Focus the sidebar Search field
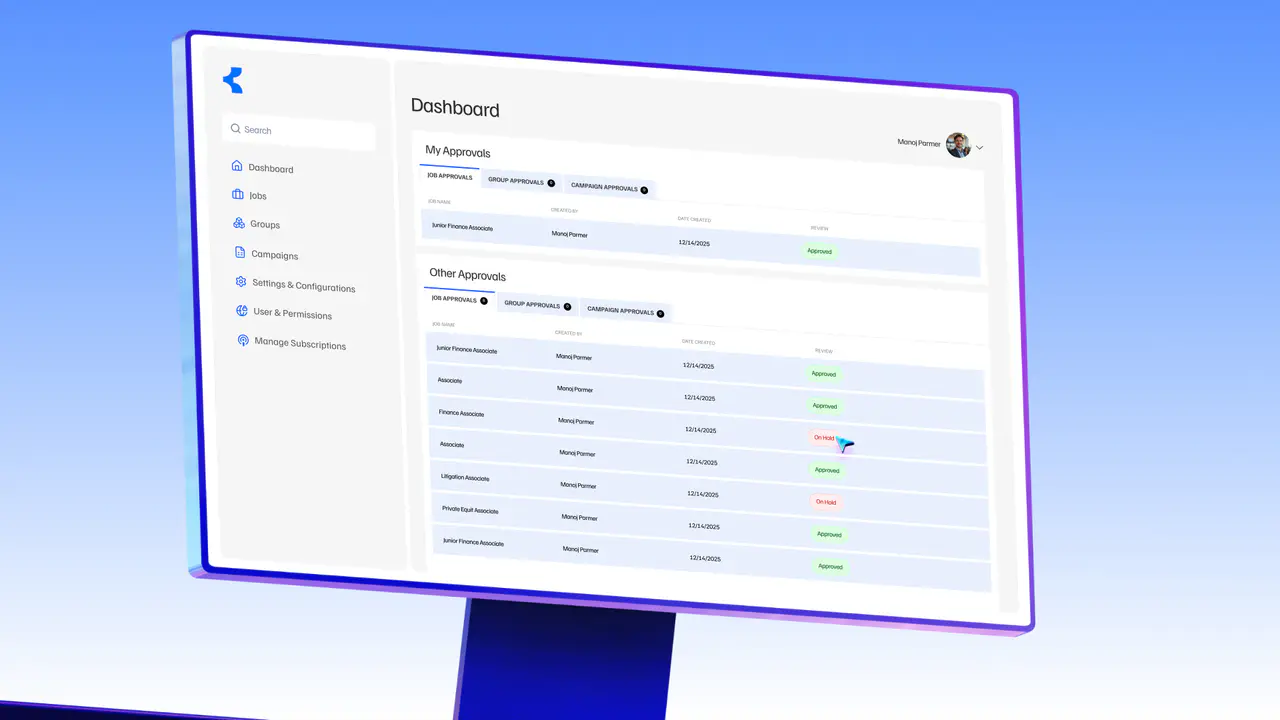This screenshot has height=720, width=1280. point(299,132)
